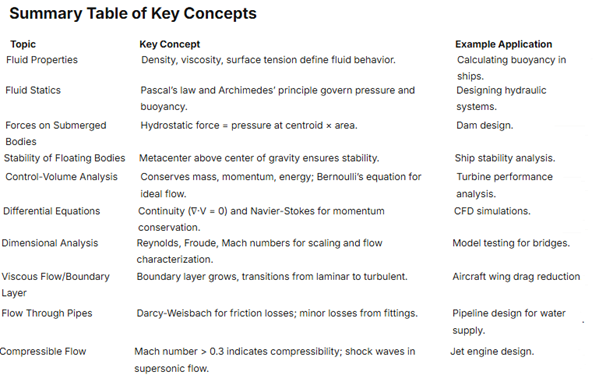Click the 'Model testing for bridges.' cell
This screenshot has height=382, width=606.
pyautogui.click(x=511, y=243)
